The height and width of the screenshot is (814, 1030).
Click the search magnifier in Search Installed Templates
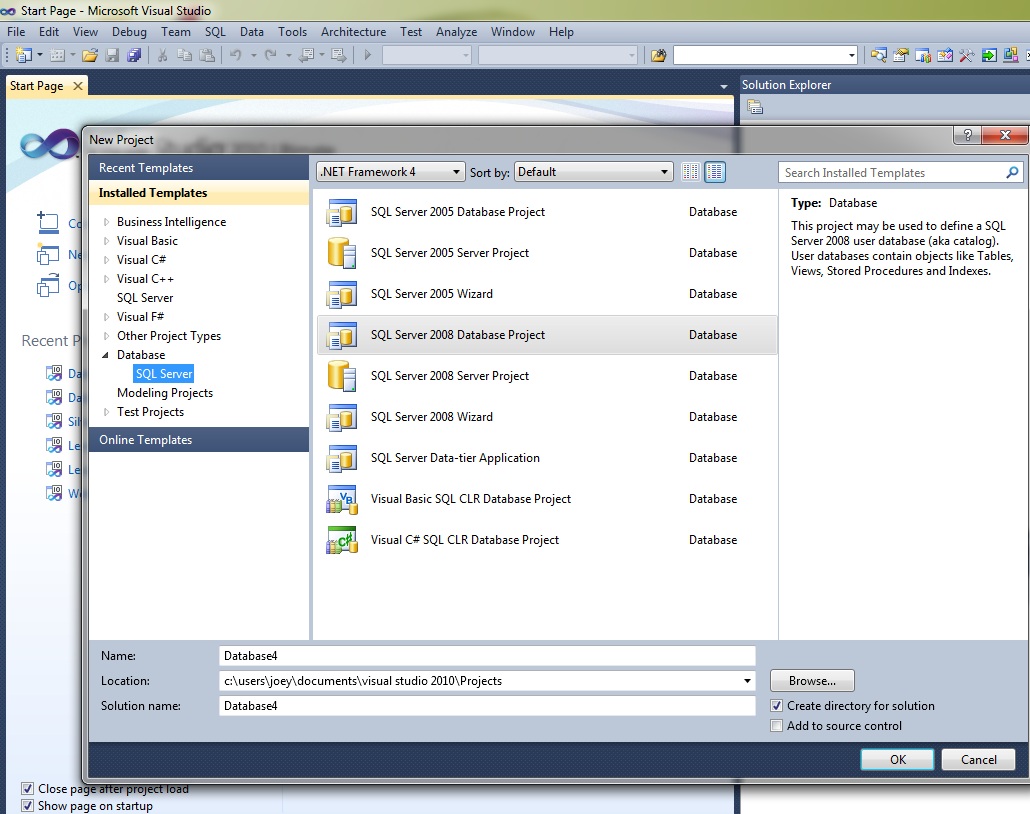(1012, 172)
